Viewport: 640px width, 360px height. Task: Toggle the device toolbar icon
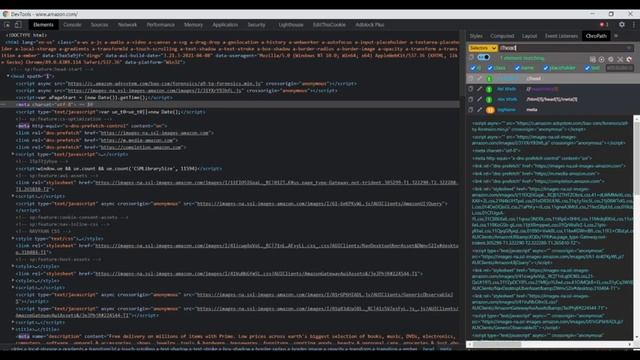(18, 25)
